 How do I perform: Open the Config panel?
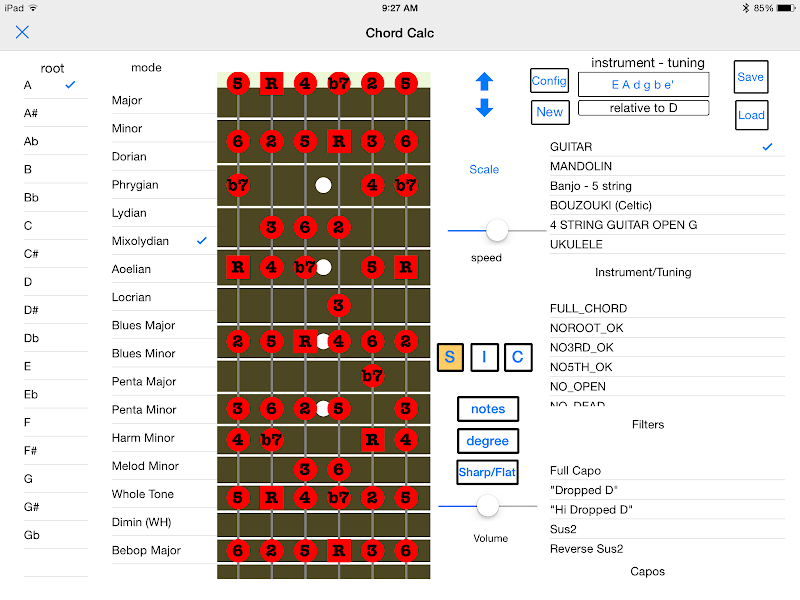pyautogui.click(x=549, y=81)
